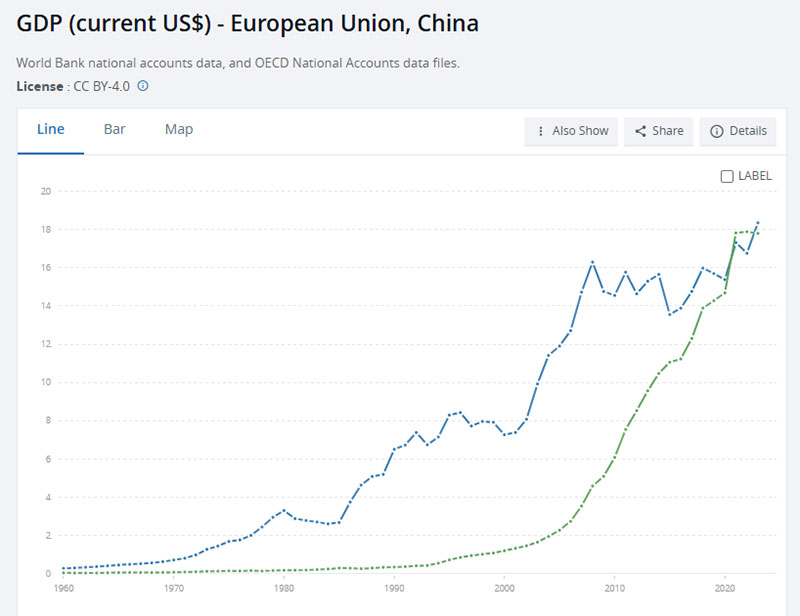Click the info icon beside CC BY-4.0

143,86
